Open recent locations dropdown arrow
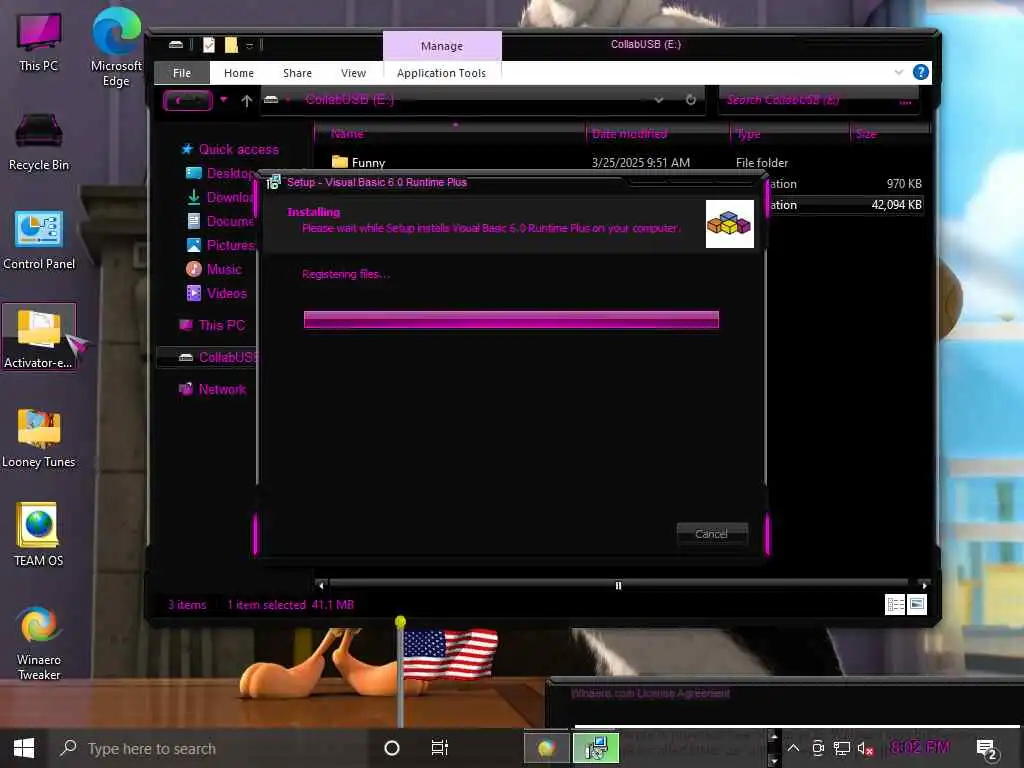This screenshot has width=1024, height=768. [x=223, y=100]
